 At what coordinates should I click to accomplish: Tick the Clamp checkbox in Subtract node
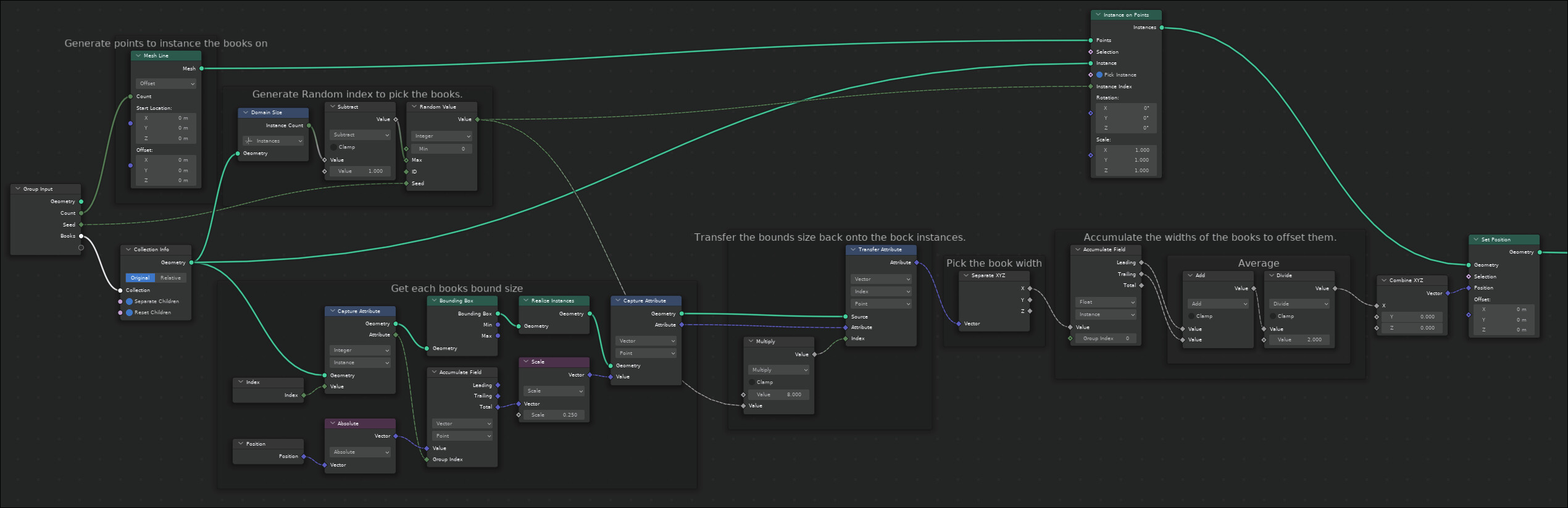(334, 147)
